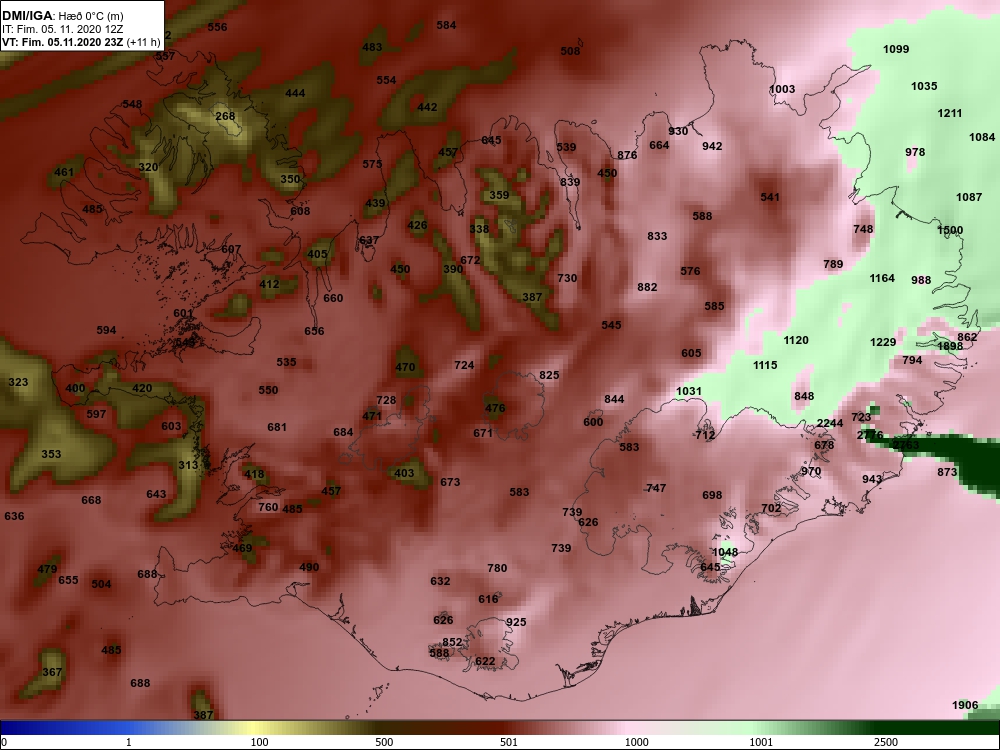Click the map value '541'

[770, 197]
